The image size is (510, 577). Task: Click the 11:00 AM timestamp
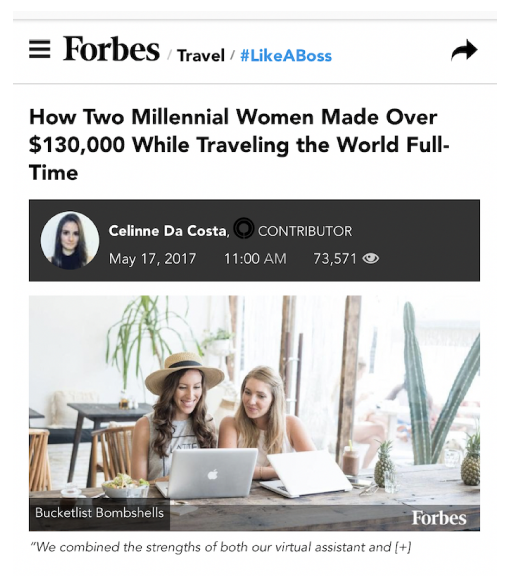pos(255,259)
